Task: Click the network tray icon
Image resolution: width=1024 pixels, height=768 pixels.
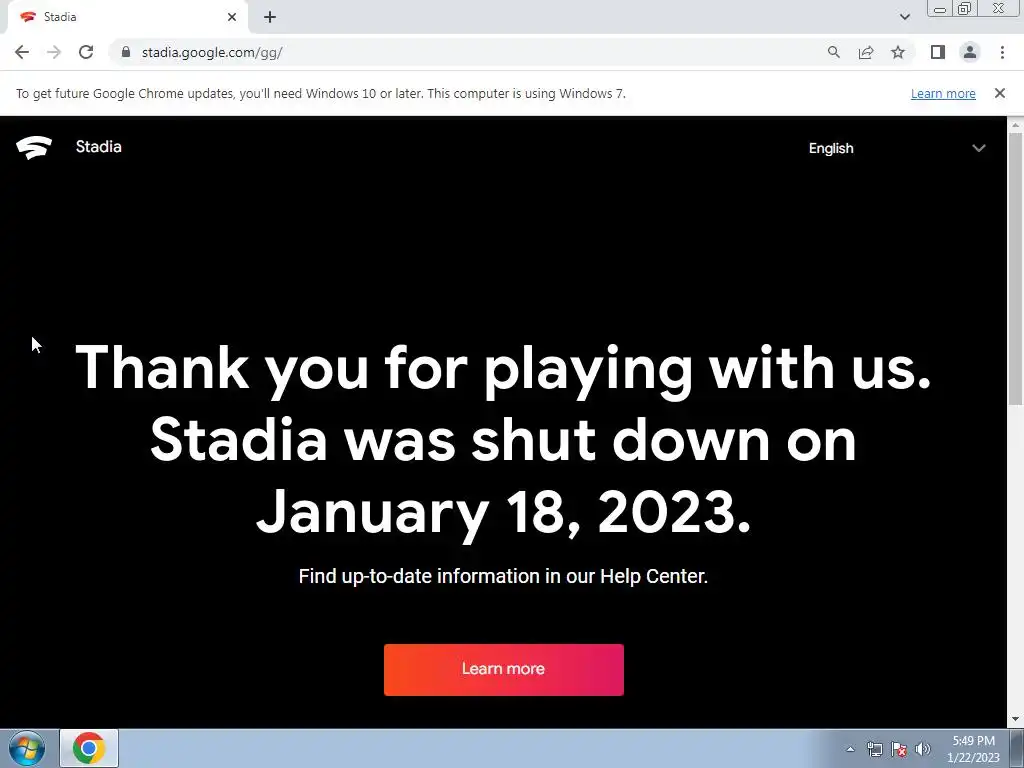Action: click(x=874, y=749)
